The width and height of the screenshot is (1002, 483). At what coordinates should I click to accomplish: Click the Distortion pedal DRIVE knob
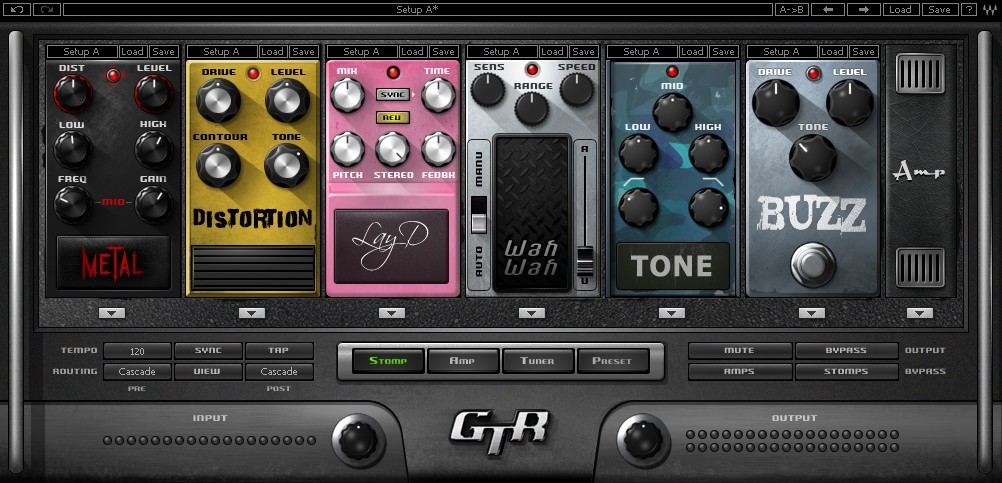point(218,100)
